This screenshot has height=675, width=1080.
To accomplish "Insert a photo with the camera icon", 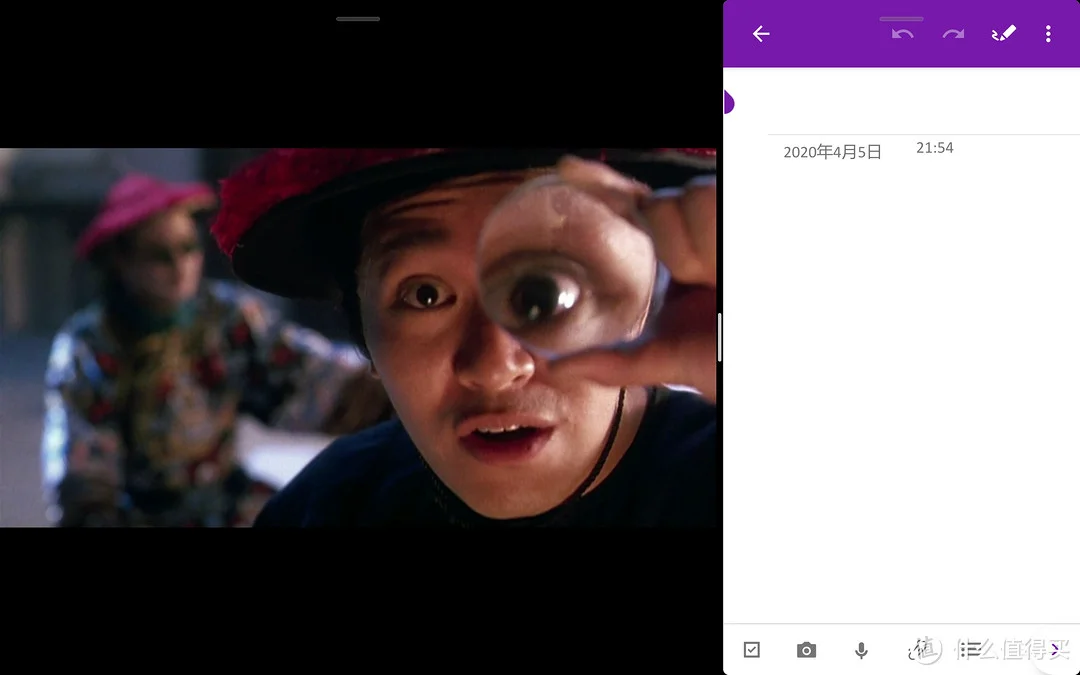I will click(807, 650).
